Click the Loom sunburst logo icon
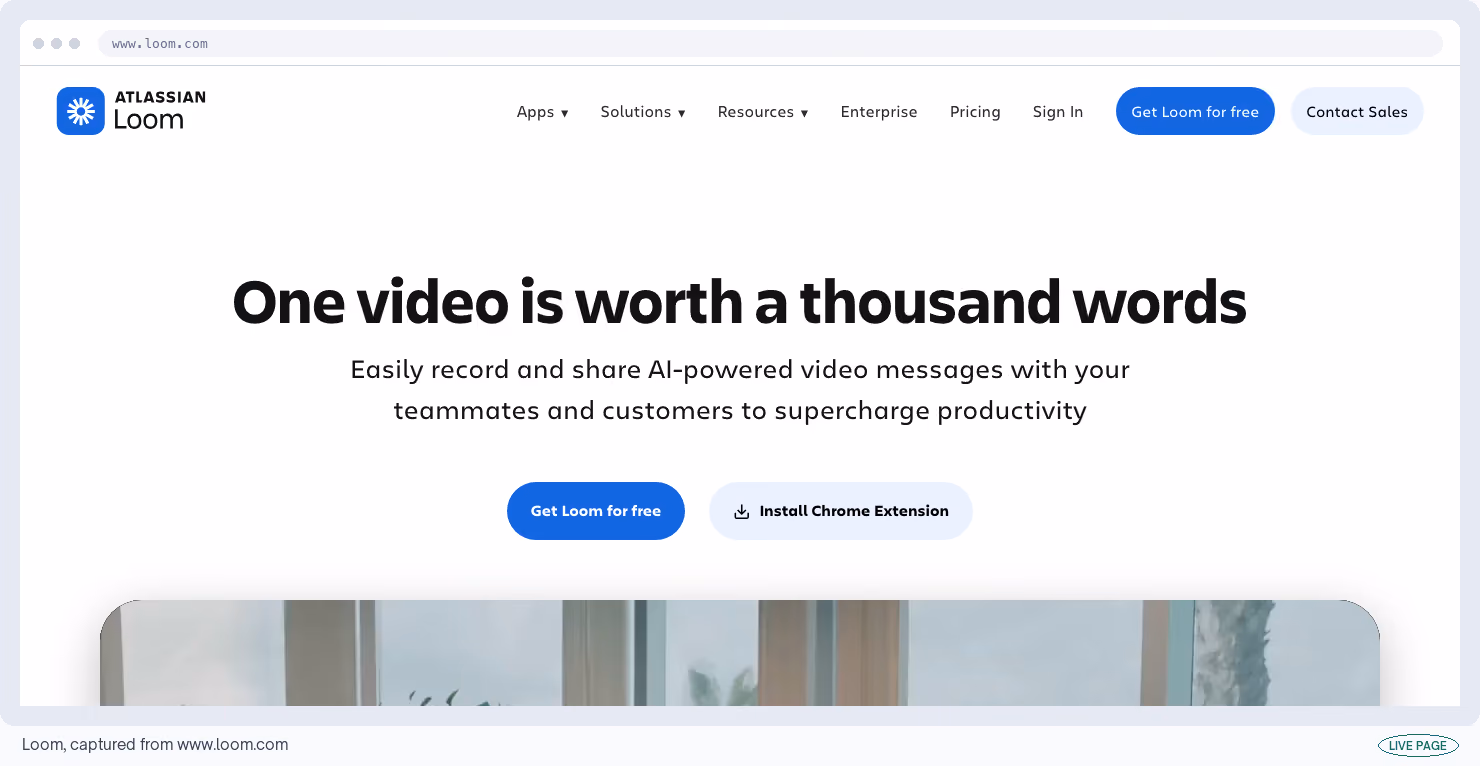 (x=81, y=111)
